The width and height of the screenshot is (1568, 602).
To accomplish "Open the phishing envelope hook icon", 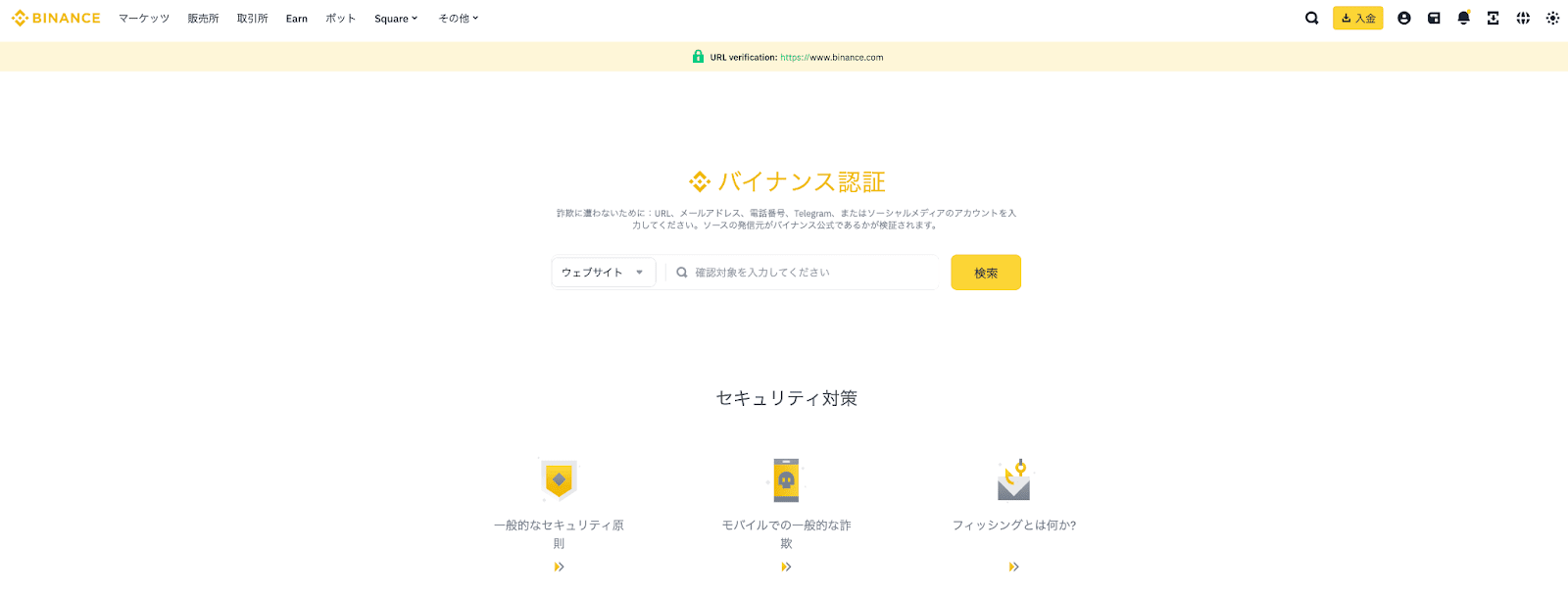I will pos(1014,479).
